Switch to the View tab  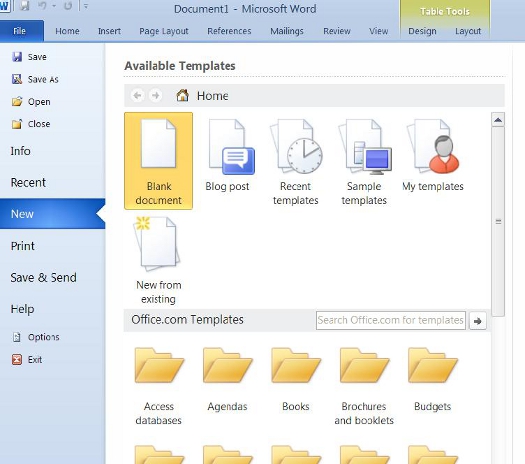[379, 31]
